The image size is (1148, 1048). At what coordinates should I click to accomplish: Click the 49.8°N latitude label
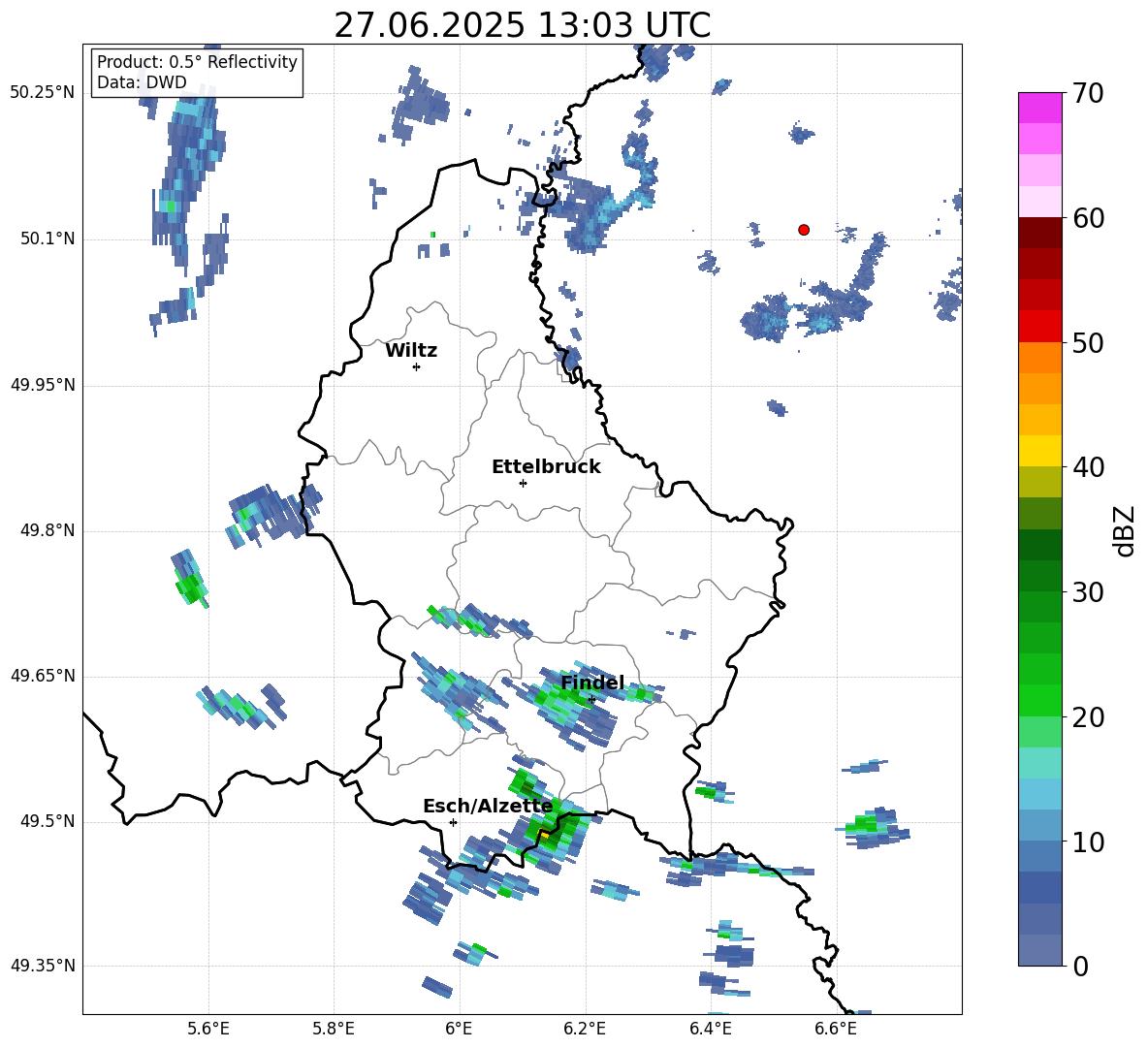coord(48,530)
